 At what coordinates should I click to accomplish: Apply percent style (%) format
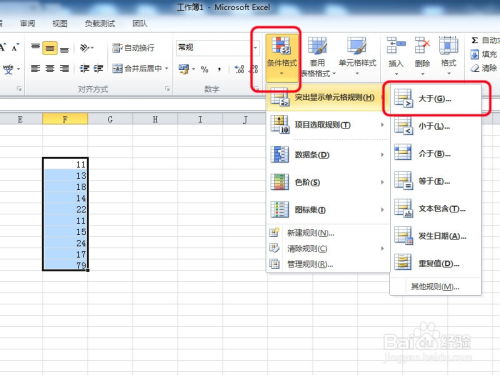[x=204, y=69]
